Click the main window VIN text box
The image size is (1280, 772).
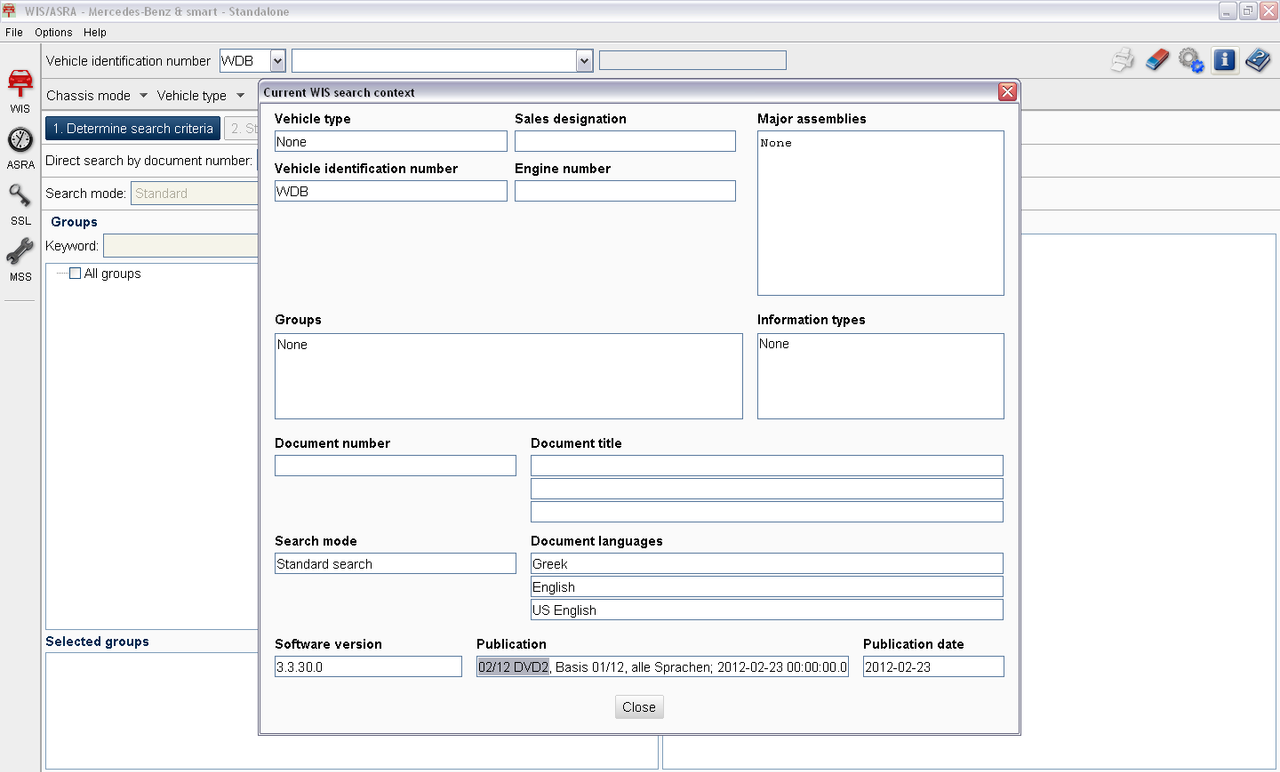tap(435, 61)
